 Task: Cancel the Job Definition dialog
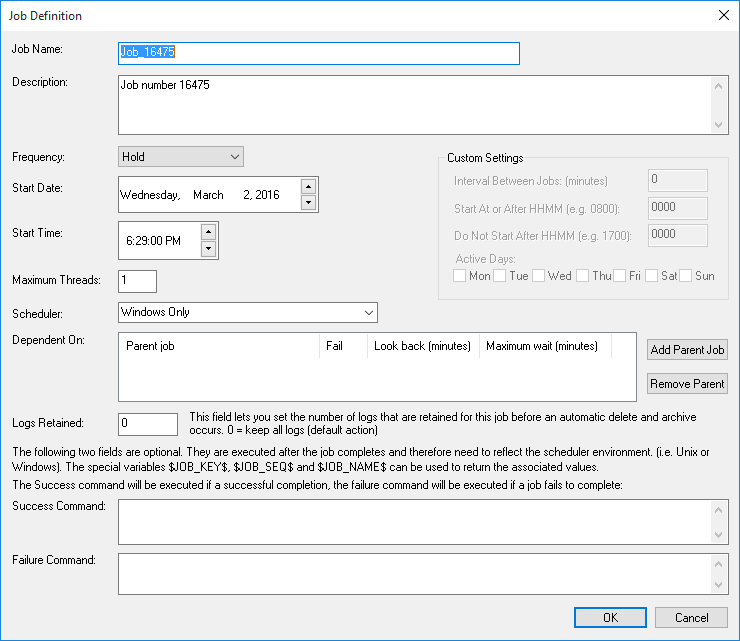691,618
